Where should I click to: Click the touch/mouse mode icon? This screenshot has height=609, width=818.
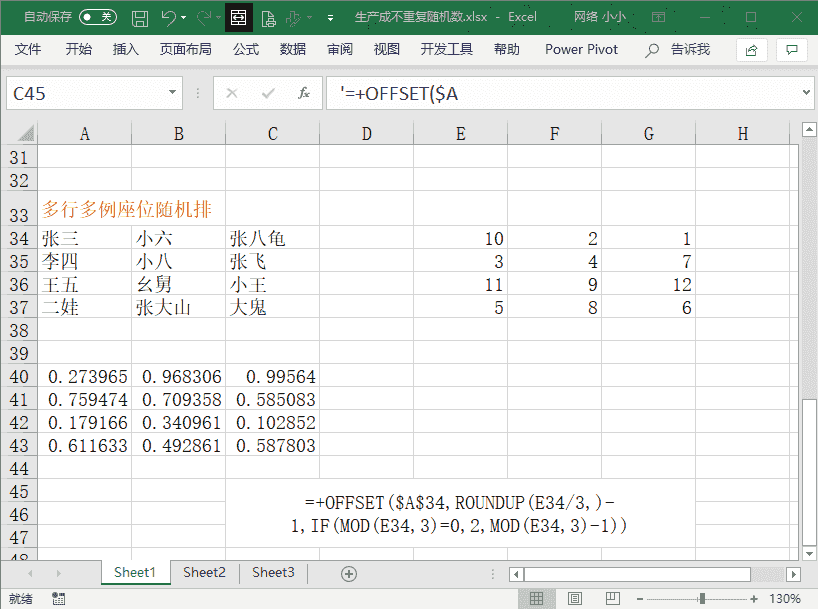click(293, 18)
